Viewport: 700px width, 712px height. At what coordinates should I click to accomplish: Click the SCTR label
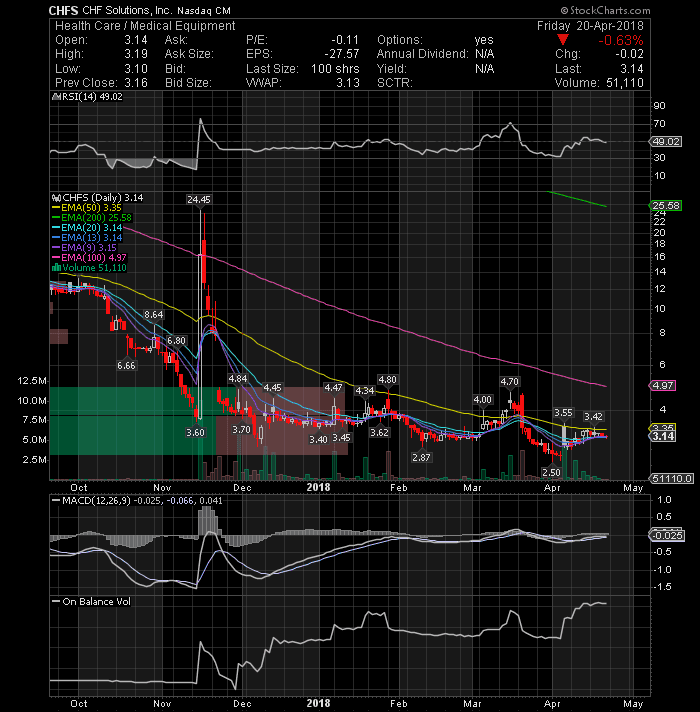click(x=394, y=83)
